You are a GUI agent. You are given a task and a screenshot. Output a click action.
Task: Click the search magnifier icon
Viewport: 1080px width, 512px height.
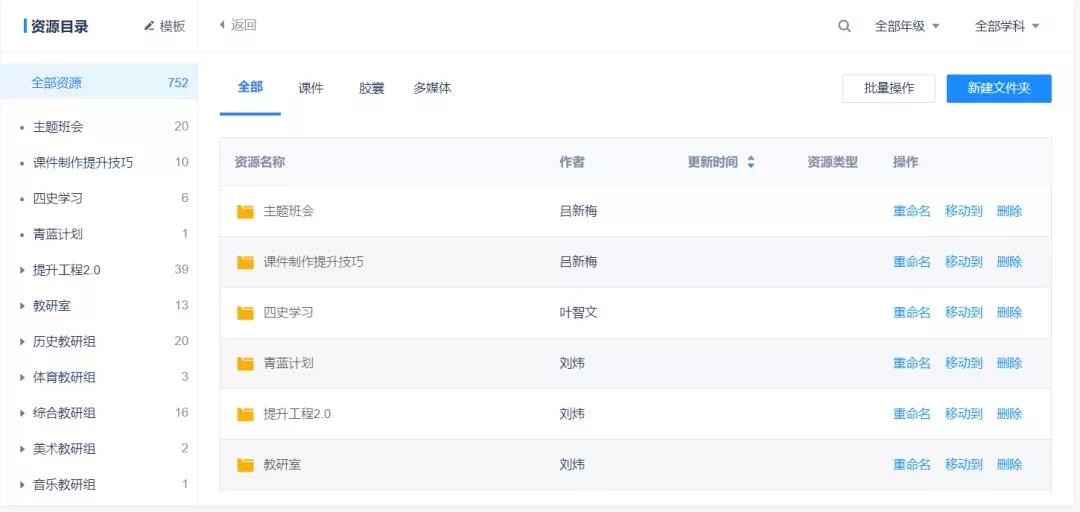(845, 26)
